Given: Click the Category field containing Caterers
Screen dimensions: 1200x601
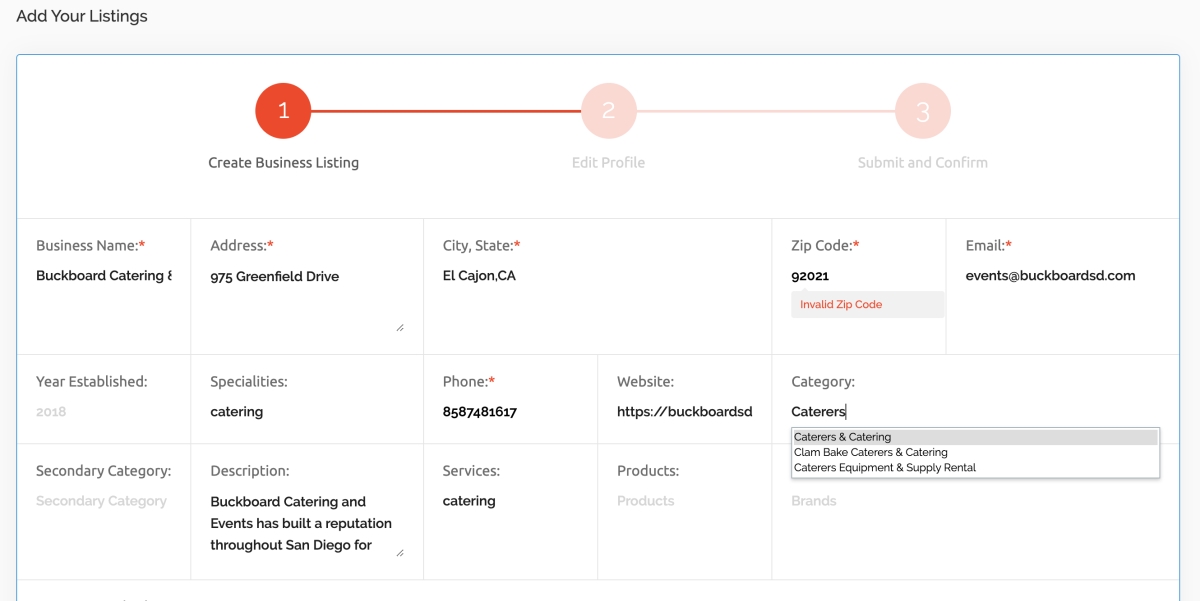Looking at the screenshot, I should pyautogui.click(x=975, y=411).
